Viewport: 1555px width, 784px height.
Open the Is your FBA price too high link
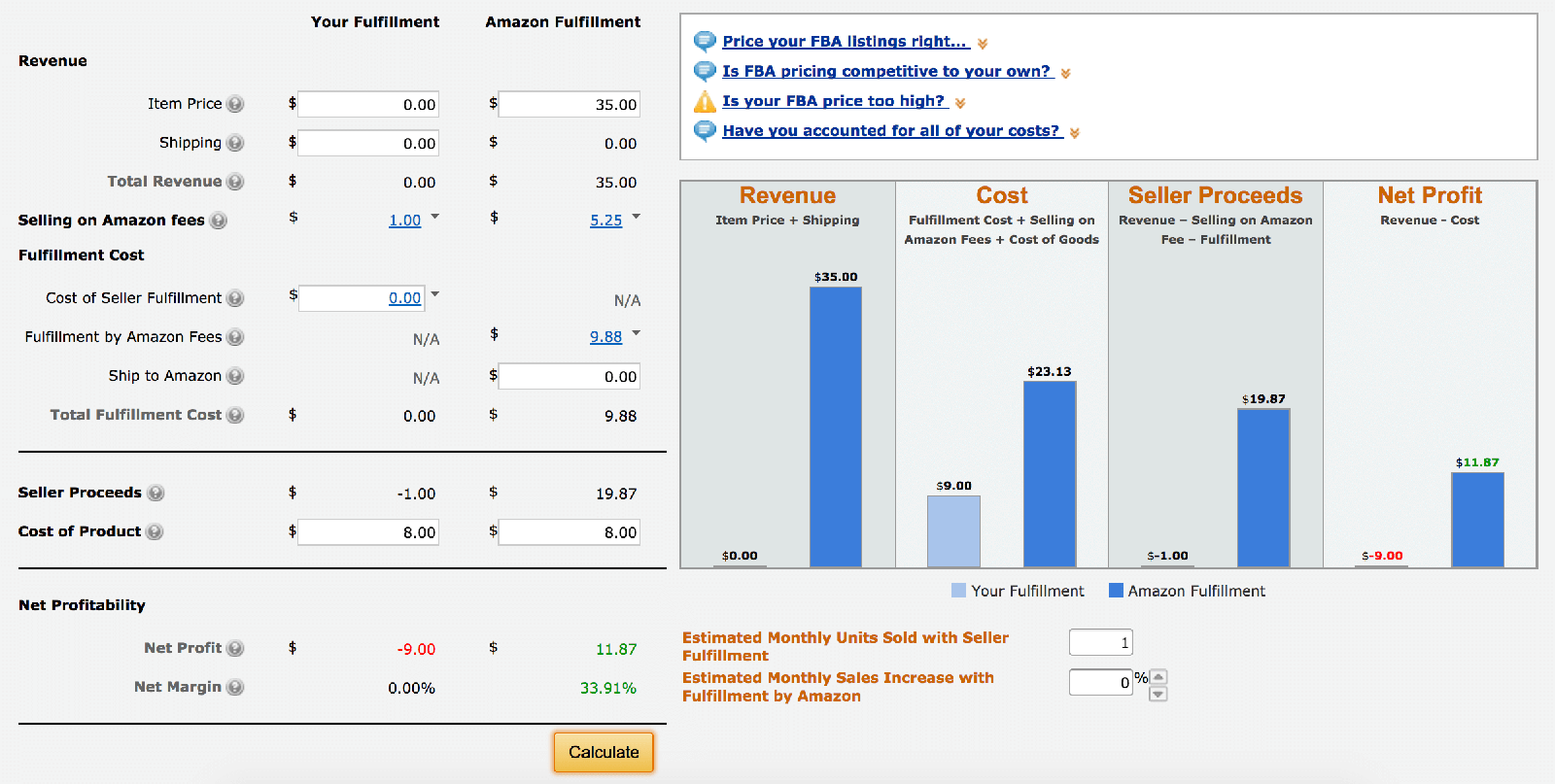click(835, 100)
